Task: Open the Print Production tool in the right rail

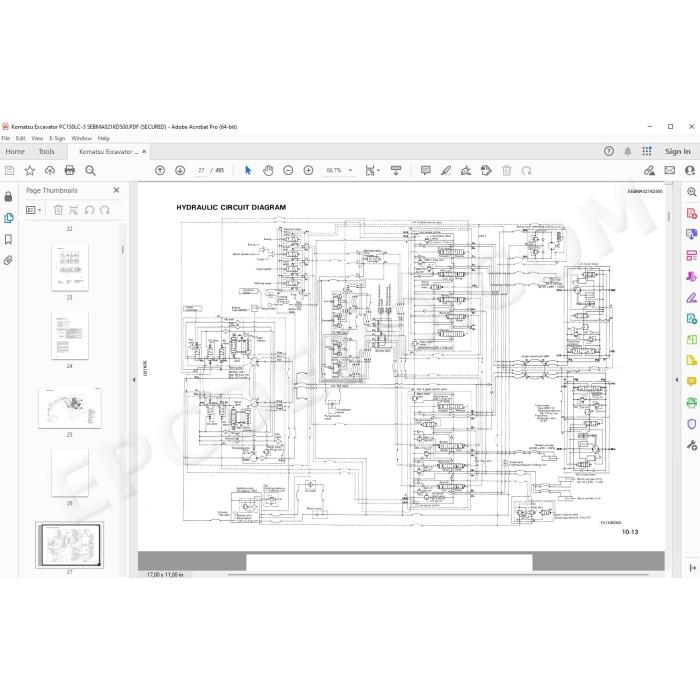Action: click(x=692, y=403)
